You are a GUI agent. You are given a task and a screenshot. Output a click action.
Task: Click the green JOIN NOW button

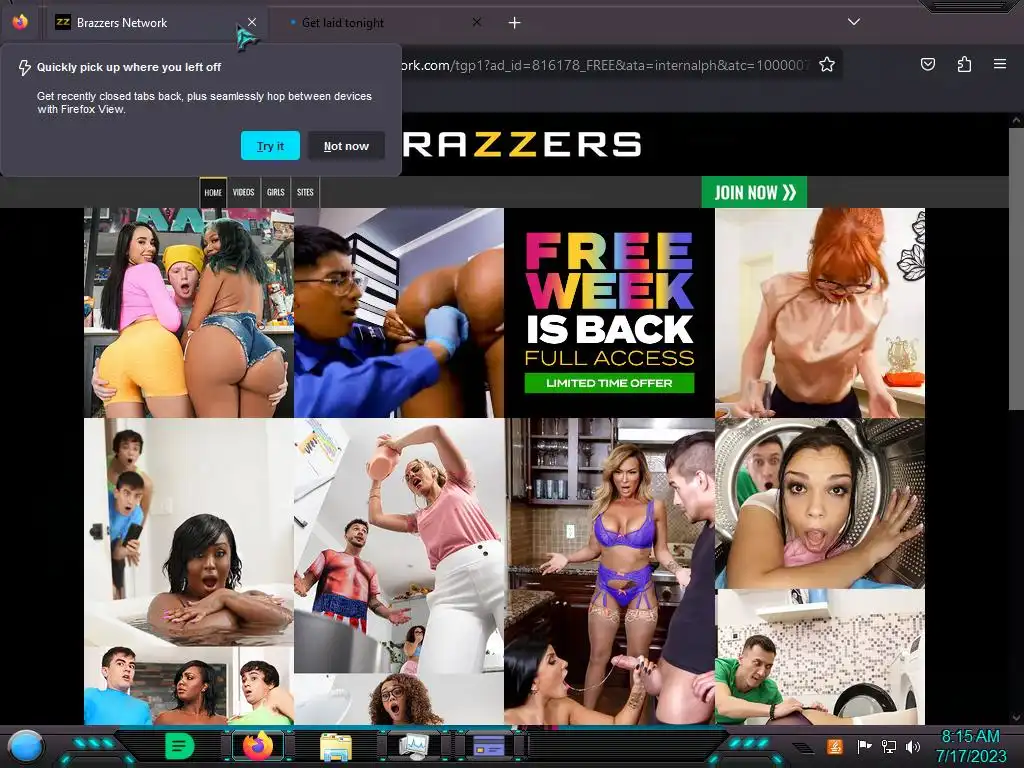754,192
